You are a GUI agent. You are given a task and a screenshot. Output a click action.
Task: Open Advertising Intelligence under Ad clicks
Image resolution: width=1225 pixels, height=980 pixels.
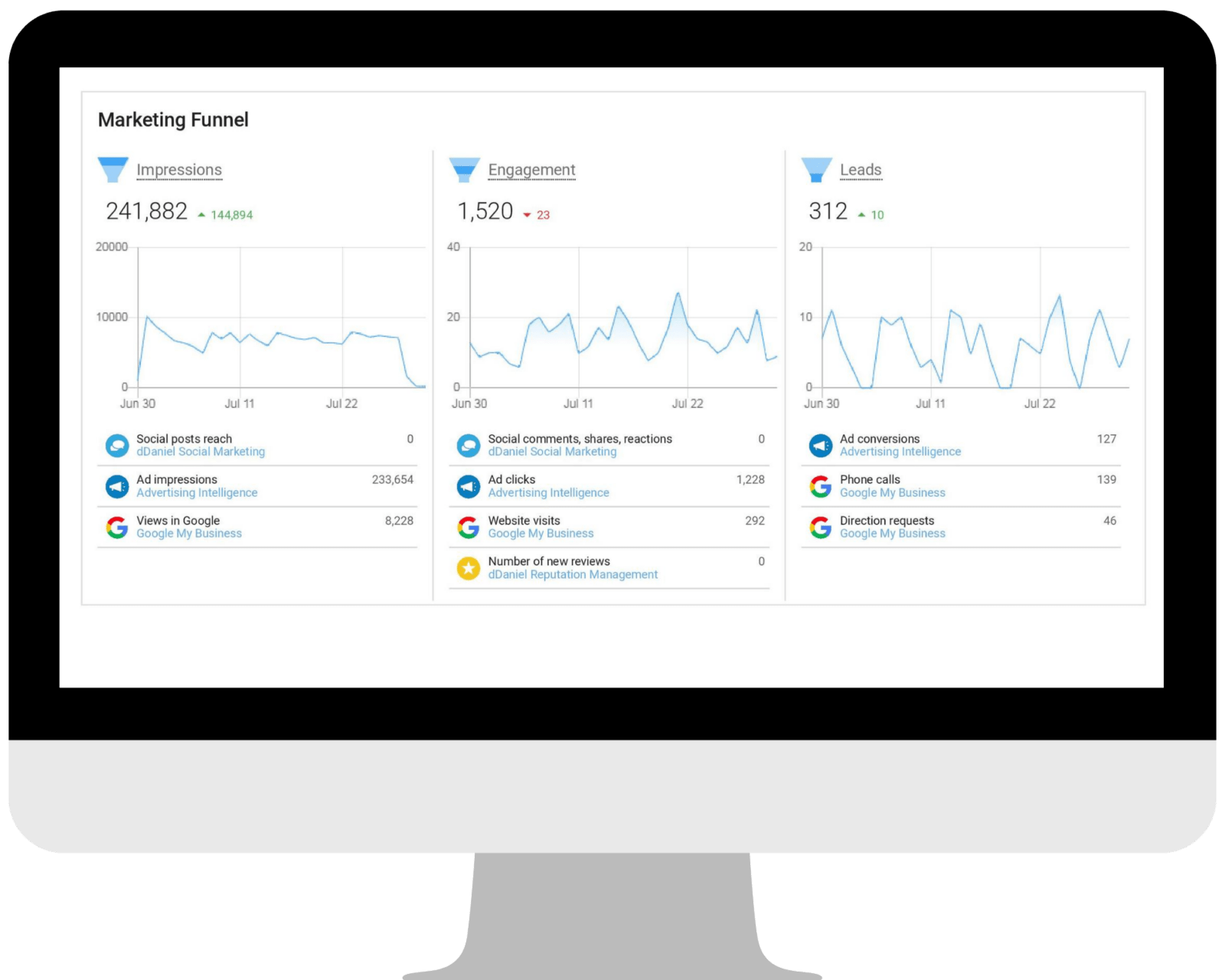(x=548, y=493)
